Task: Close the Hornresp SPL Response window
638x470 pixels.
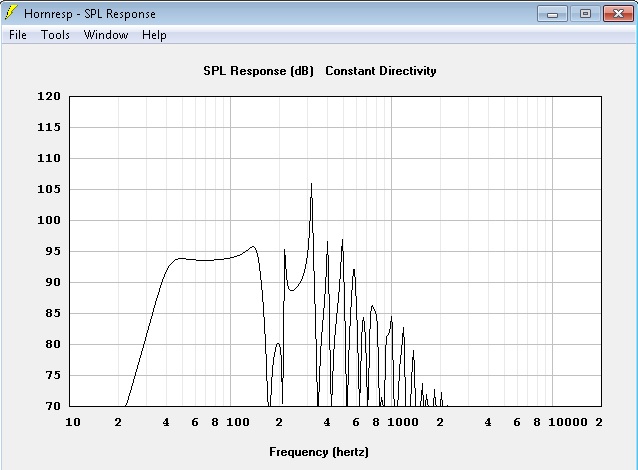Action: [618, 14]
